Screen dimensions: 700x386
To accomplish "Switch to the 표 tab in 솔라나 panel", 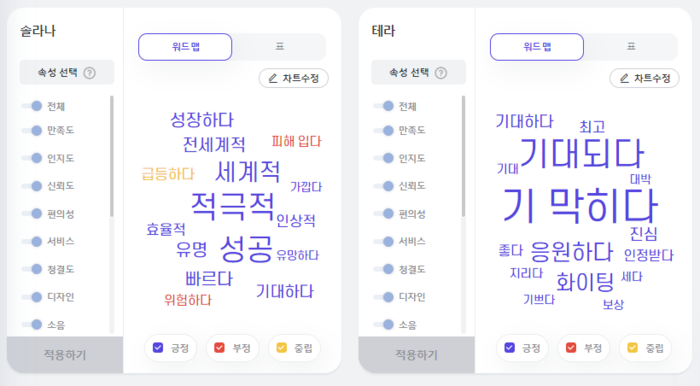I will coord(279,47).
